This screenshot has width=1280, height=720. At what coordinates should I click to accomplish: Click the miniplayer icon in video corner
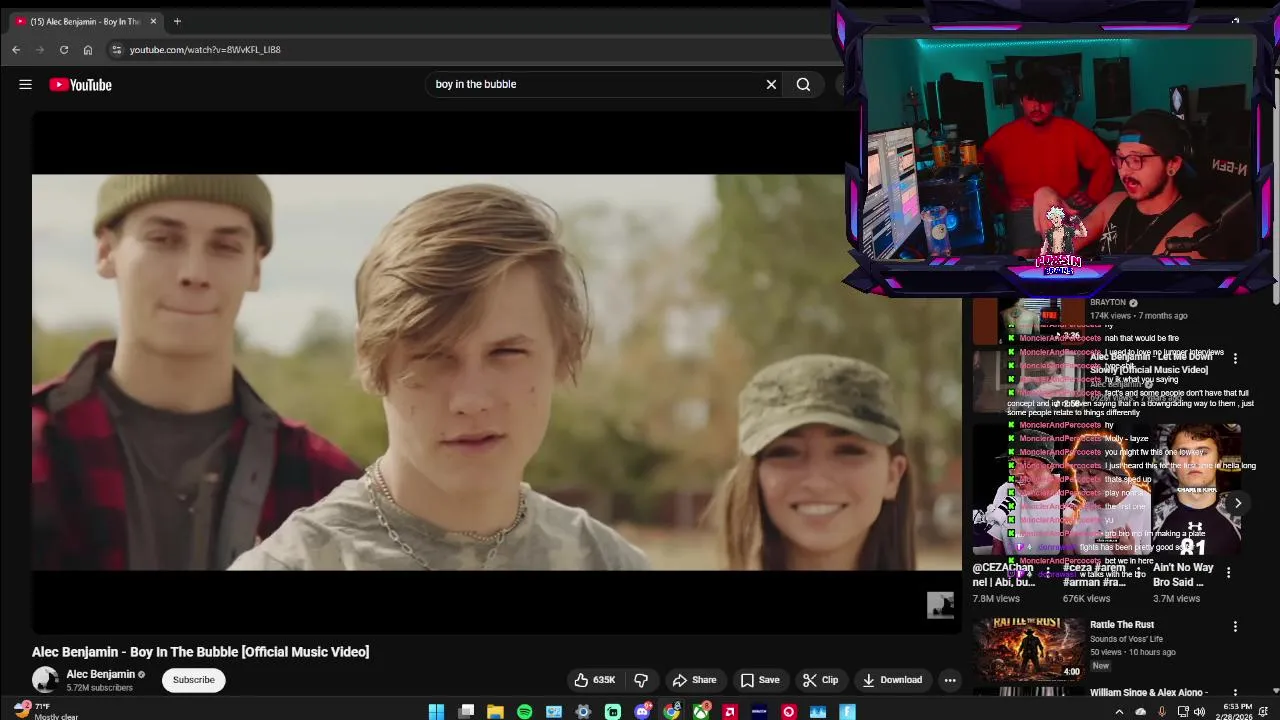click(x=940, y=605)
